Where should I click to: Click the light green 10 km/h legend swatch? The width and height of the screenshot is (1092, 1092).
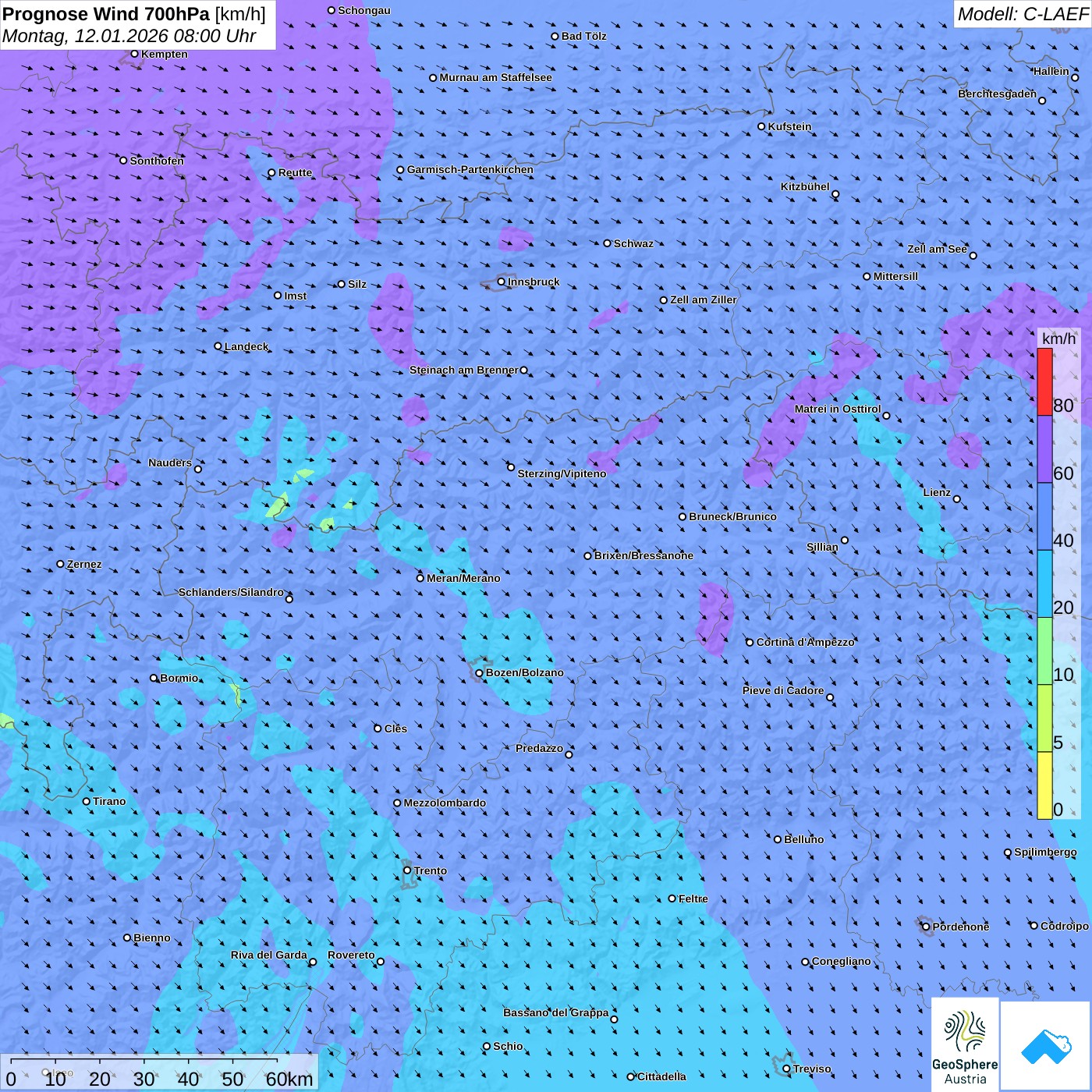point(1044,651)
